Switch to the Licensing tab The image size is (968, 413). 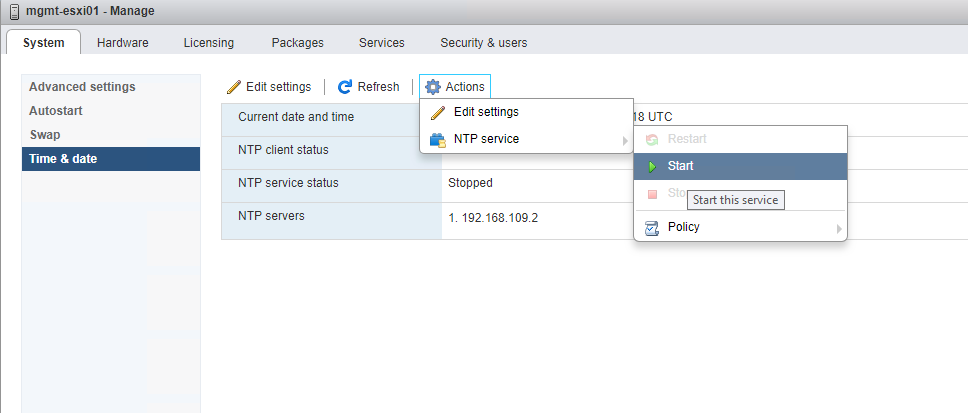208,43
